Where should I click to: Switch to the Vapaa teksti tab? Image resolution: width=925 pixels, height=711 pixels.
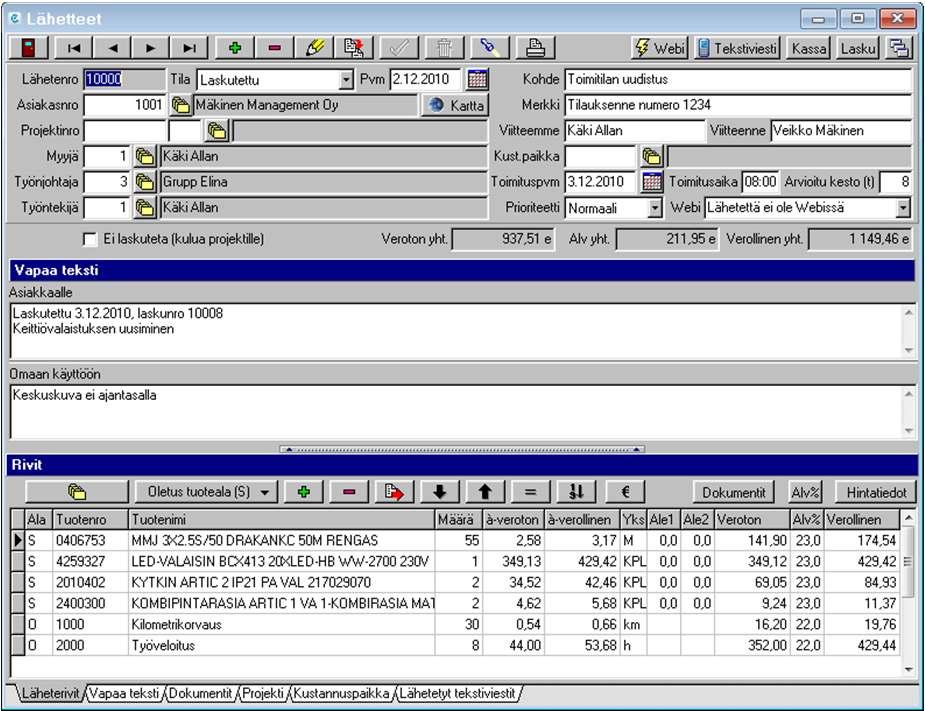[x=124, y=693]
